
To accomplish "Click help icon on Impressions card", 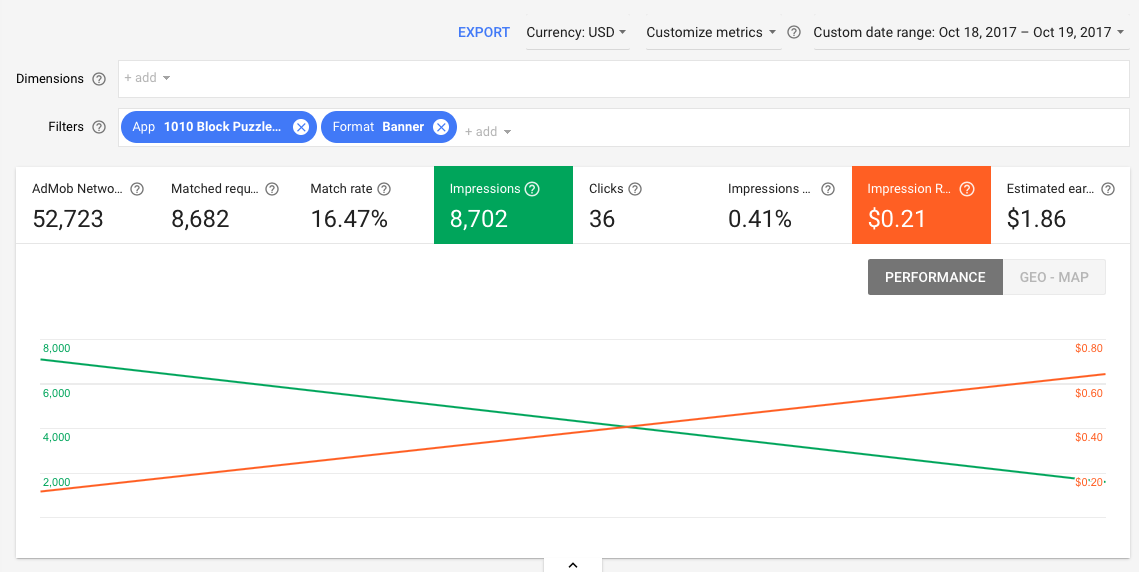I will click(x=532, y=189).
